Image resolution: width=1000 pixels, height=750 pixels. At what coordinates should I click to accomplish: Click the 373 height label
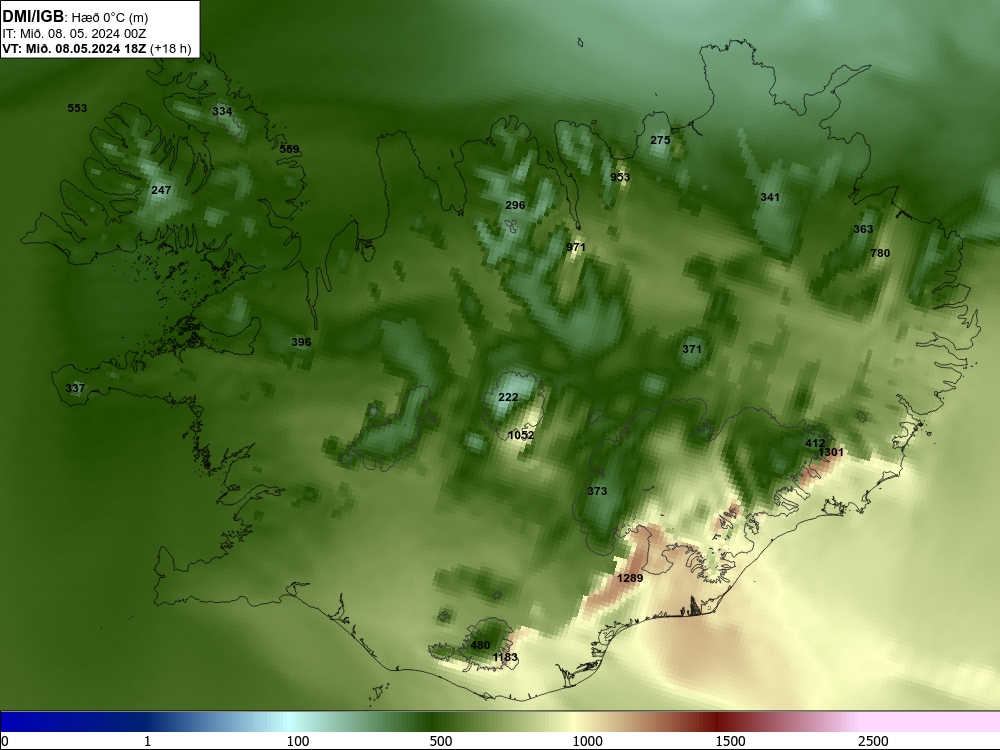click(x=597, y=491)
